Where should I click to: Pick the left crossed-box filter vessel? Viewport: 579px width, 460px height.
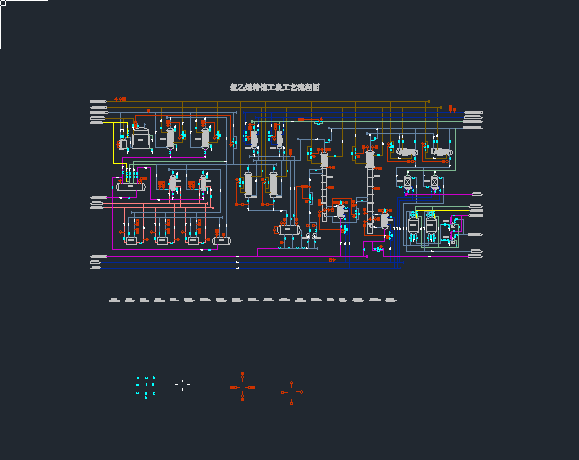tap(407, 182)
